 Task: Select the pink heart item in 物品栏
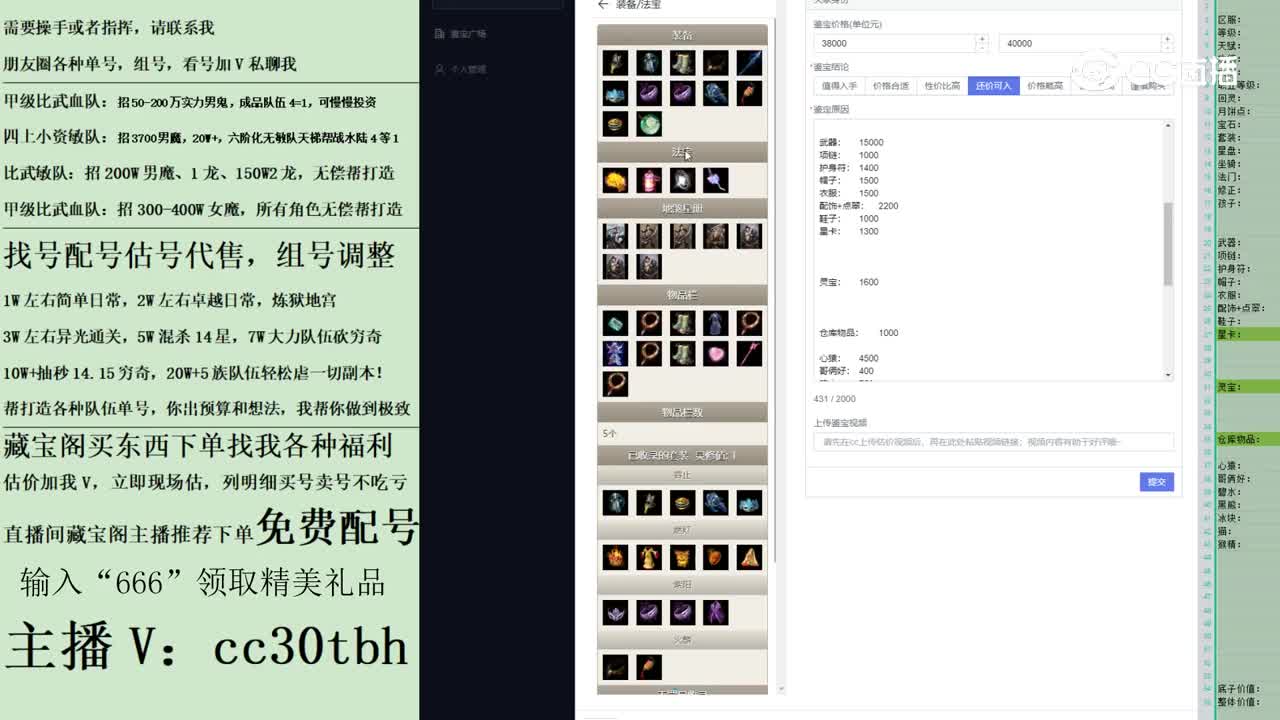pyautogui.click(x=716, y=353)
